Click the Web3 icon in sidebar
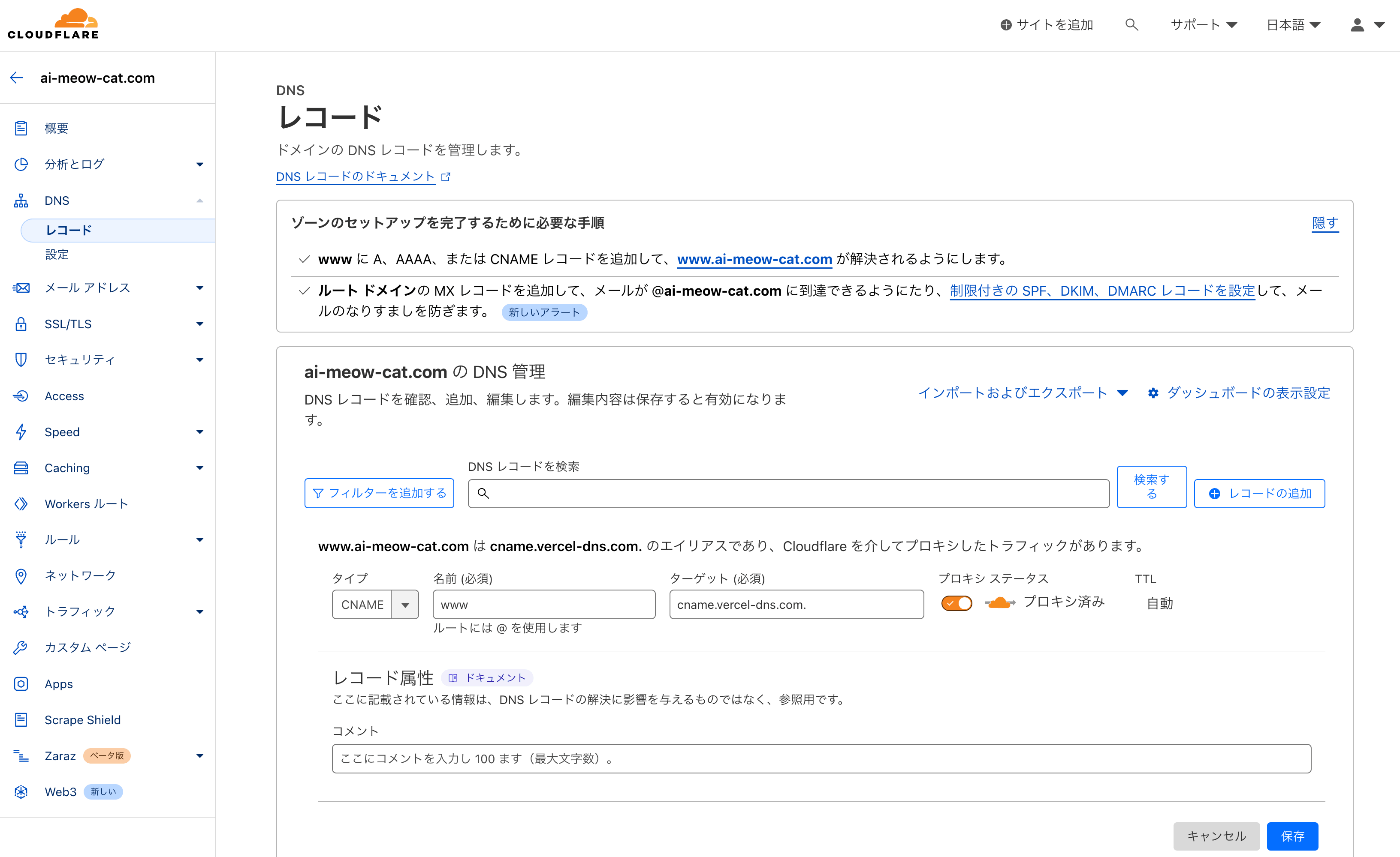Screen dimensions: 1400x857 [x=21, y=792]
